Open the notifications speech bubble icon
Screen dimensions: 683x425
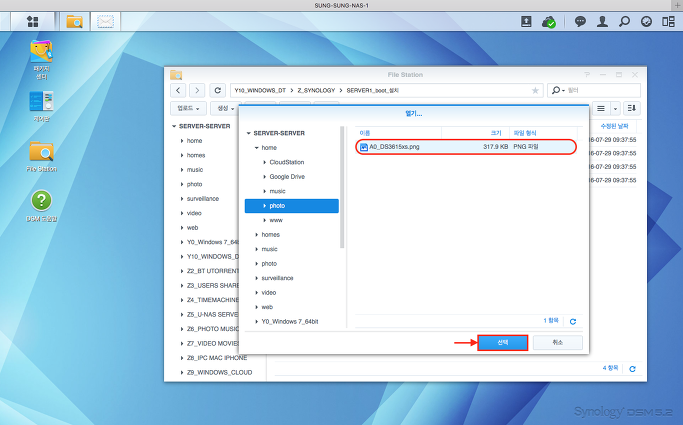(x=580, y=21)
